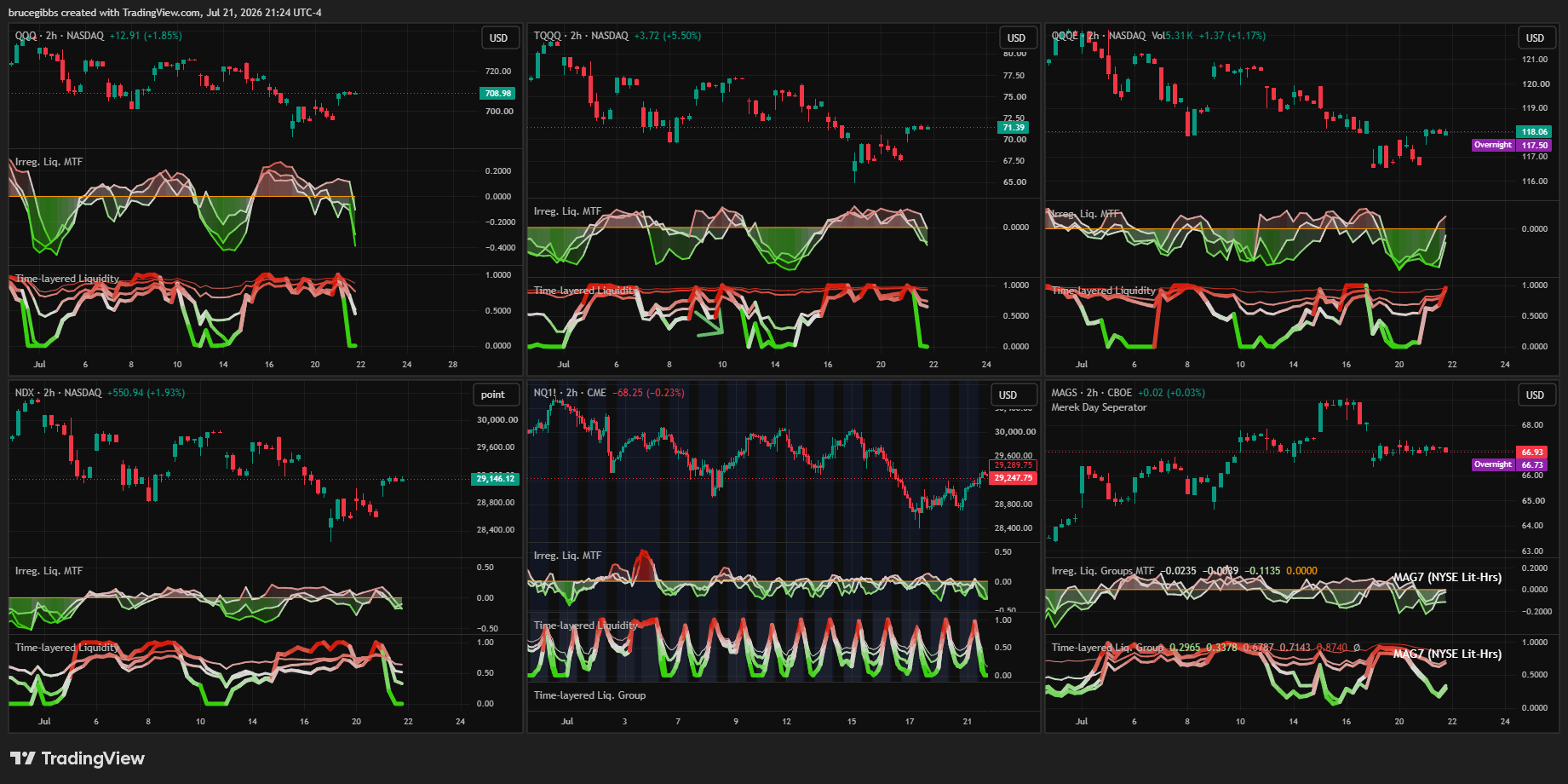Image resolution: width=1568 pixels, height=784 pixels.
Task: Click the +0.02 (+0.03%) change on MAGS
Action: click(1171, 393)
